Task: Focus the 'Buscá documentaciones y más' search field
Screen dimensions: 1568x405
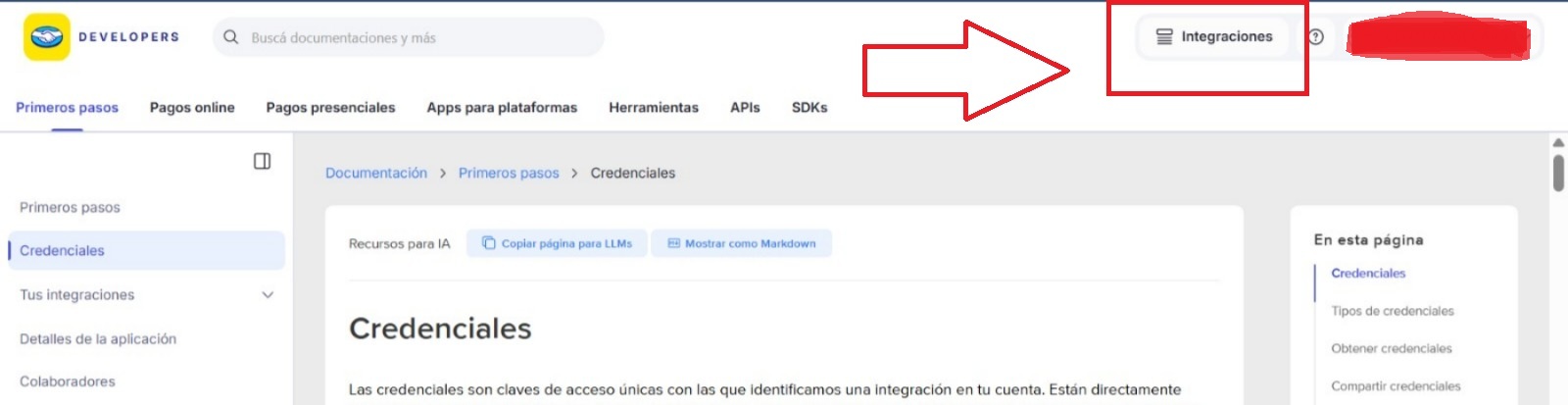Action: click(x=409, y=37)
